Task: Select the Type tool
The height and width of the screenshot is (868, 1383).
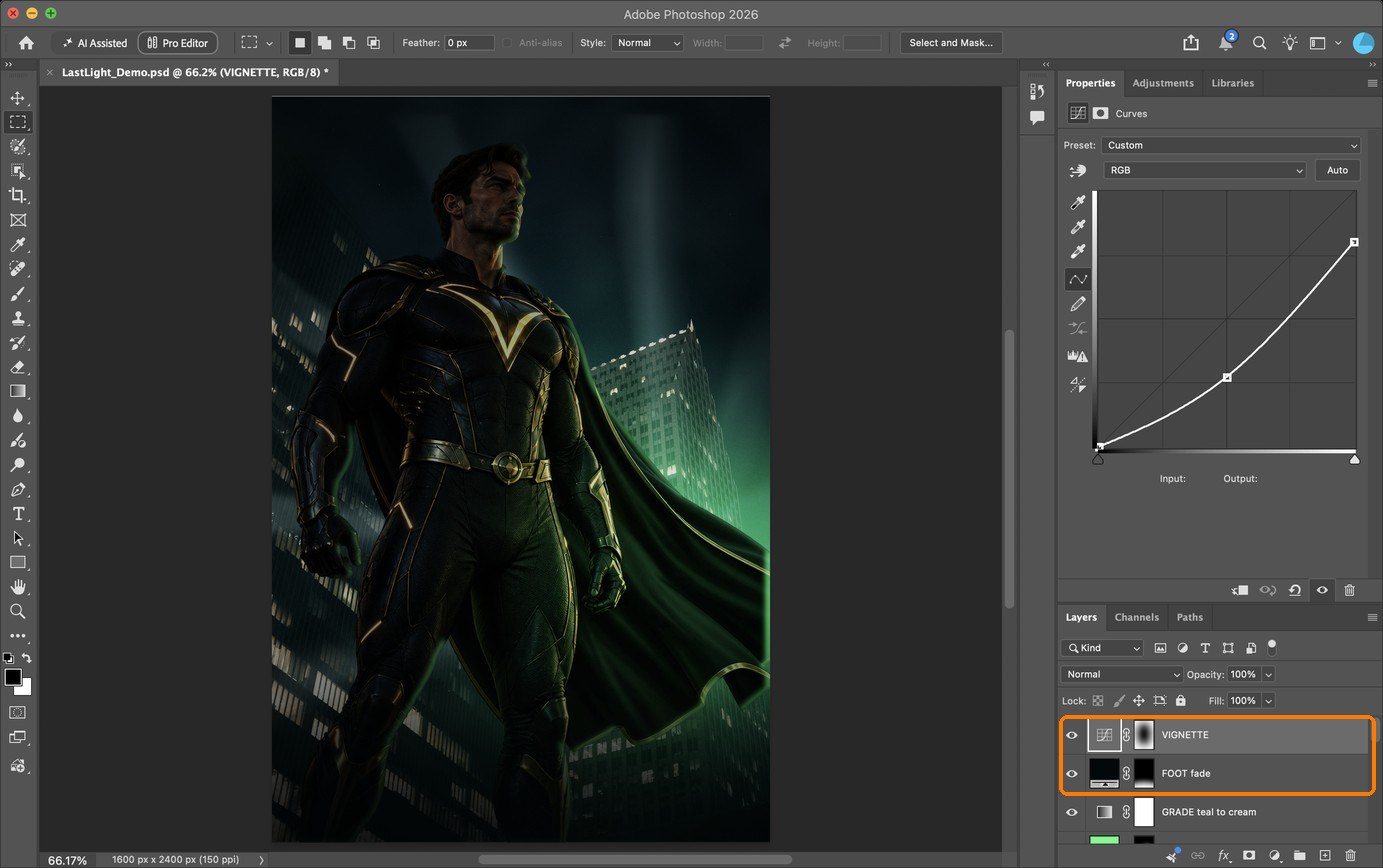Action: [17, 514]
